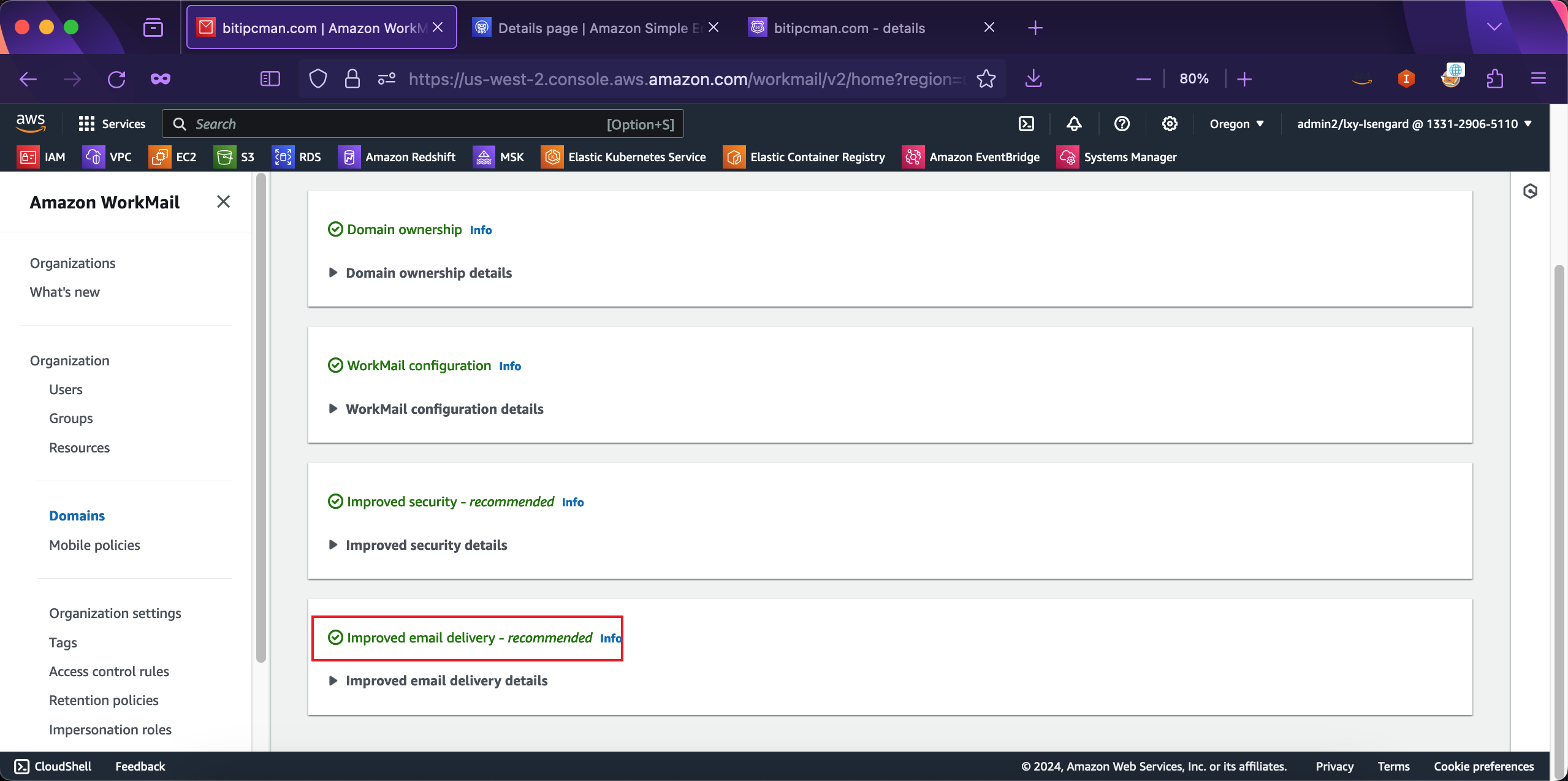The height and width of the screenshot is (781, 1568).
Task: Open Domains in the sidebar
Action: pyautogui.click(x=77, y=516)
